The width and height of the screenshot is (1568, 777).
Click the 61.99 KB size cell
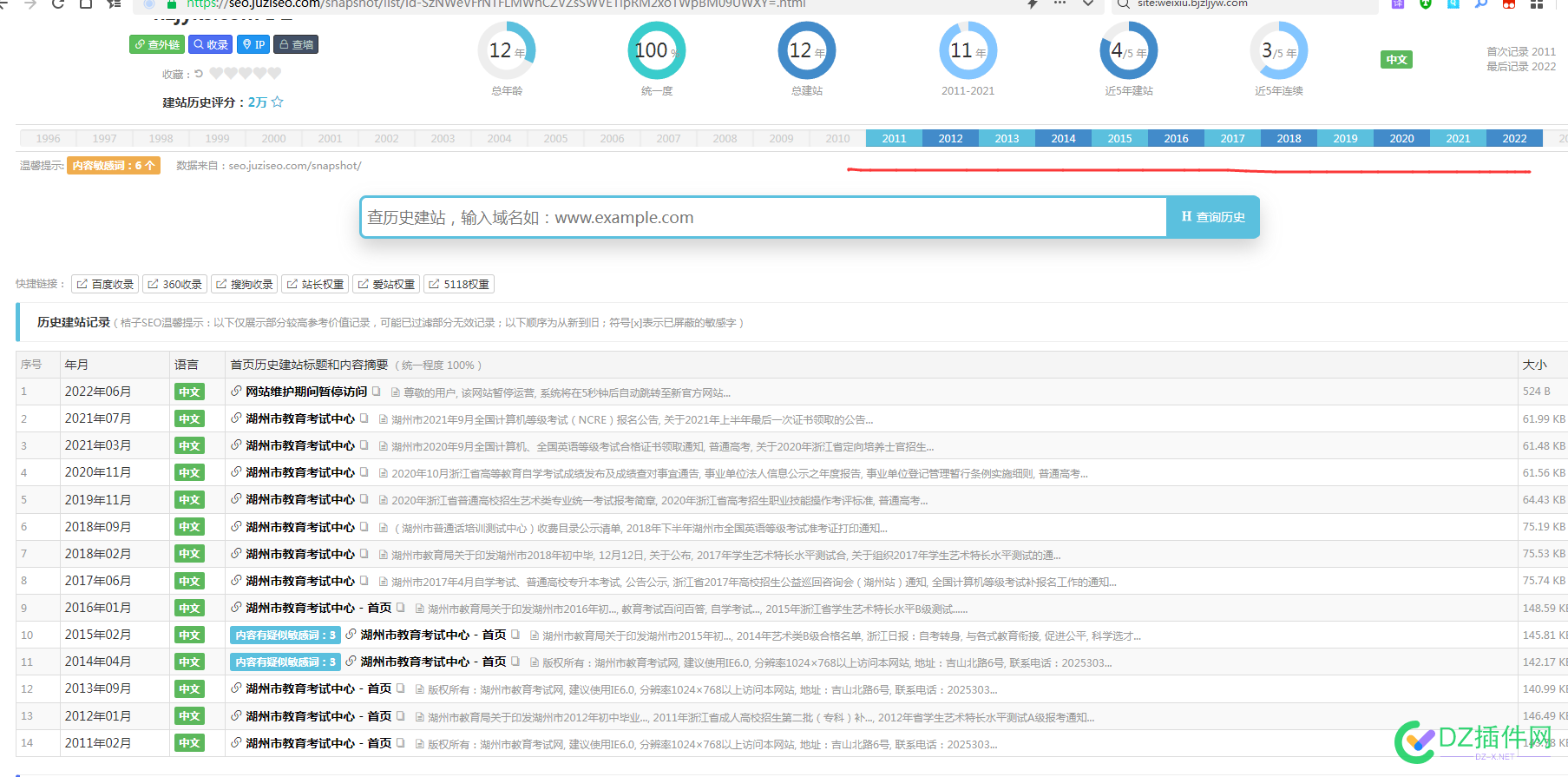(x=1544, y=418)
